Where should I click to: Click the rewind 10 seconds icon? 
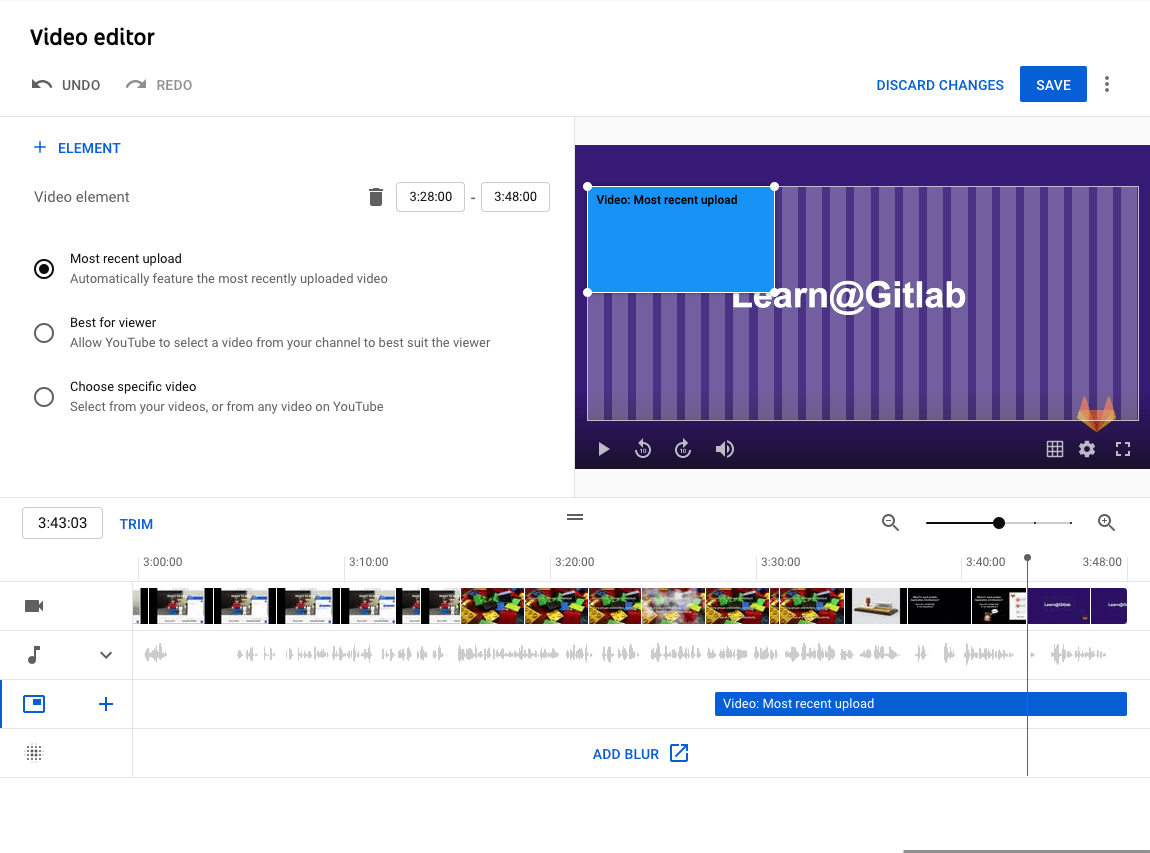[643, 449]
